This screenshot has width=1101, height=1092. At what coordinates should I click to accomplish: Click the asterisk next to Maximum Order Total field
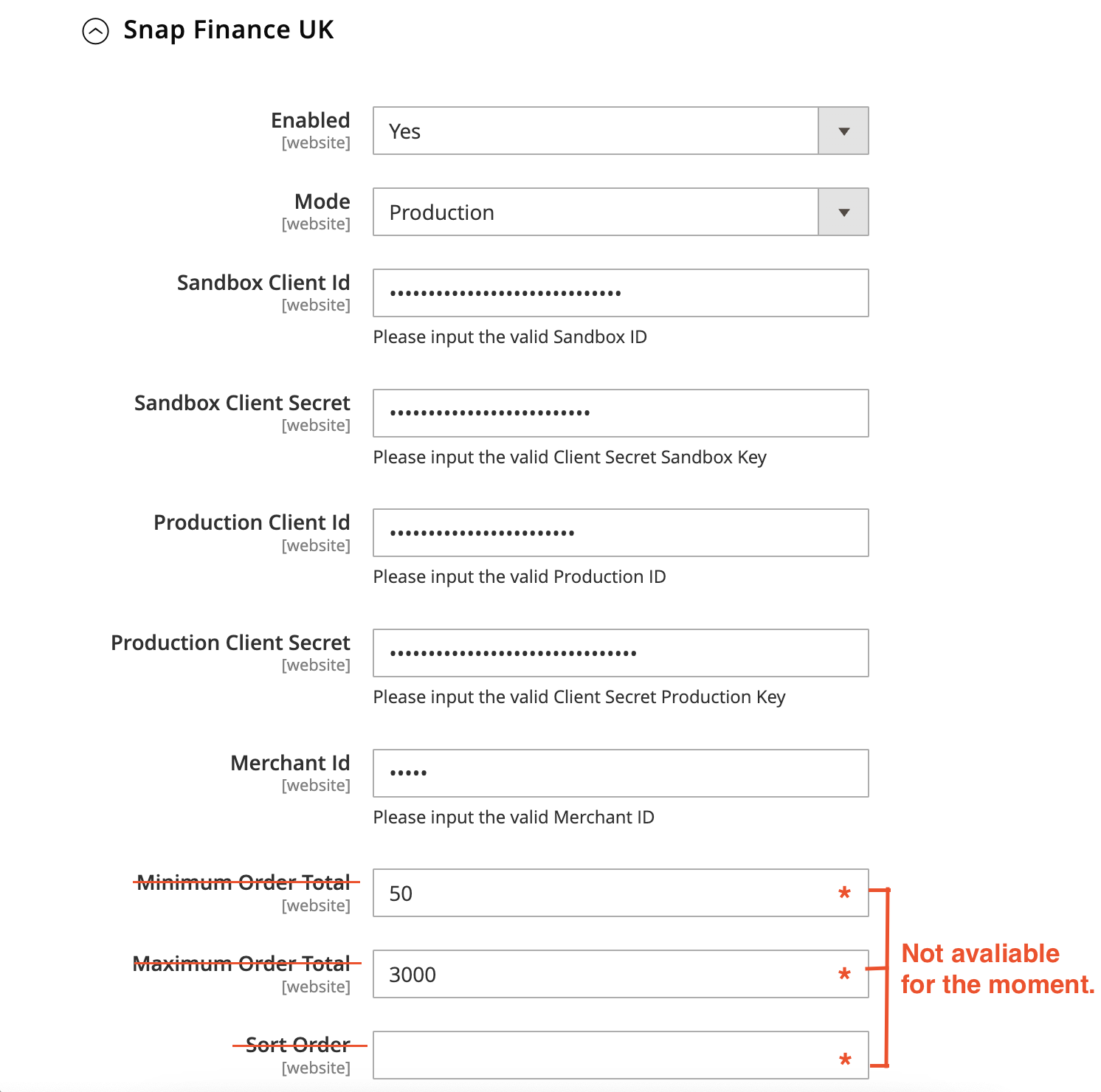(x=843, y=975)
